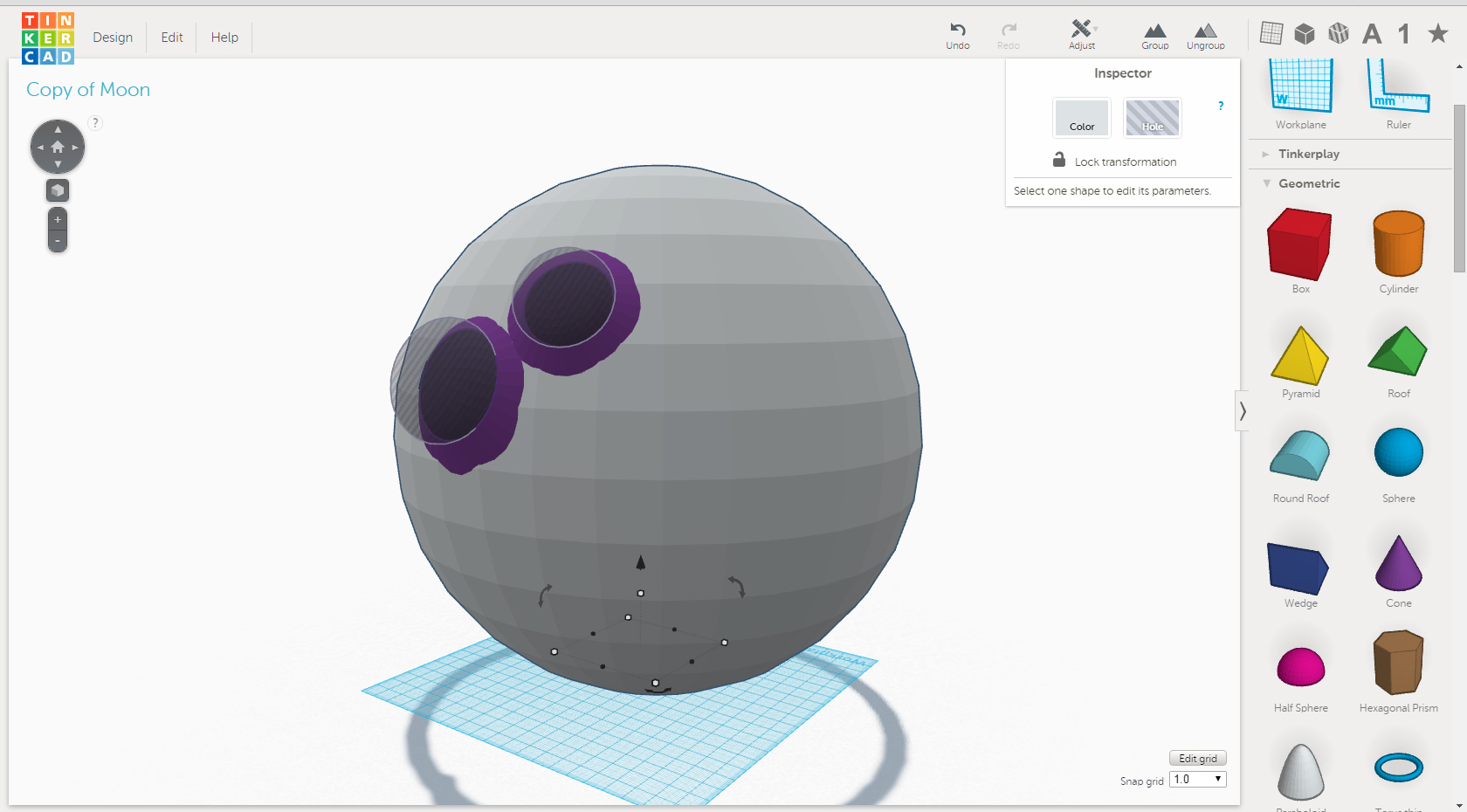Add a Round Roof shape

pyautogui.click(x=1300, y=465)
